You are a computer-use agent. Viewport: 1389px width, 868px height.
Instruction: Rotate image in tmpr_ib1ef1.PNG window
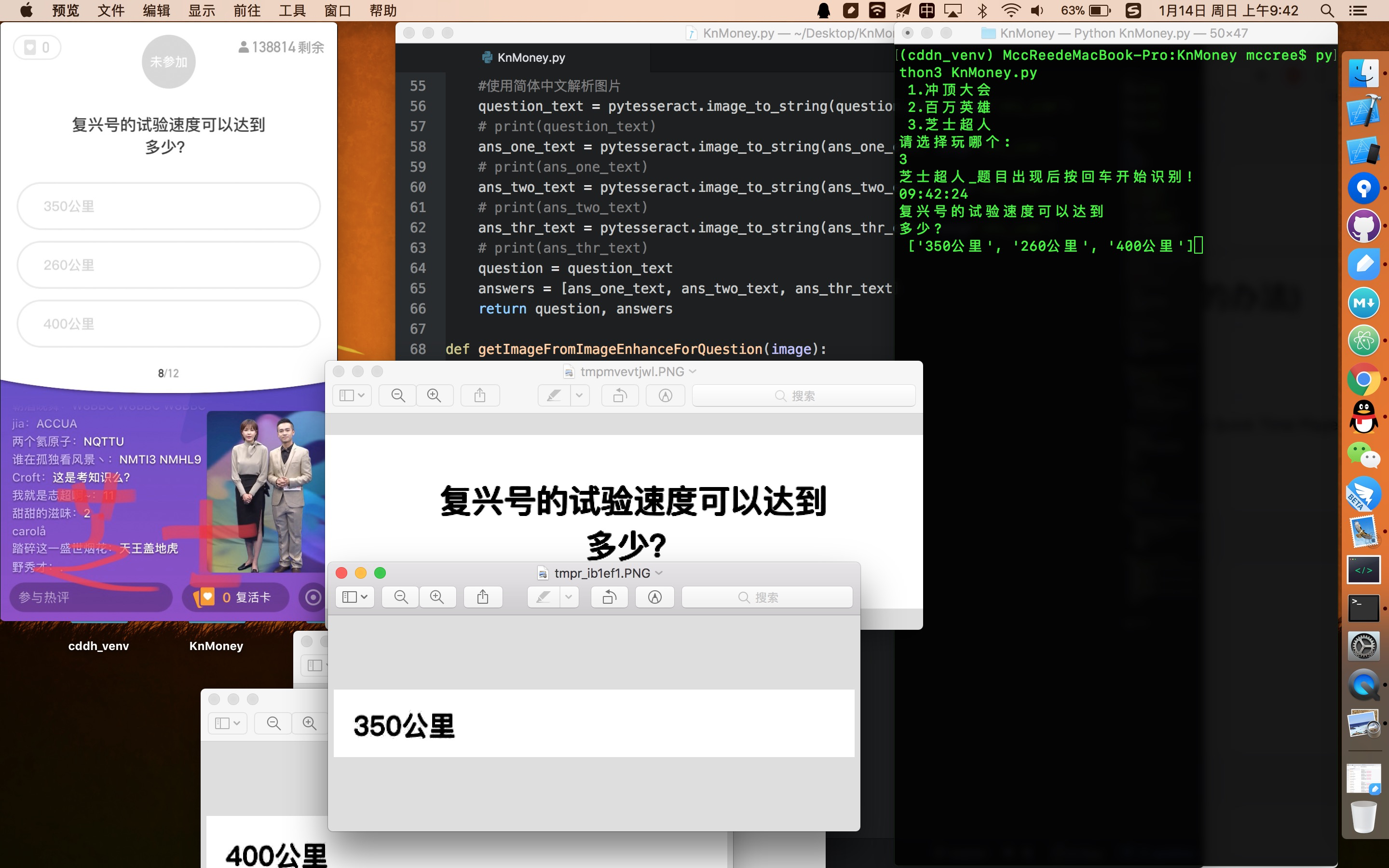tap(609, 597)
